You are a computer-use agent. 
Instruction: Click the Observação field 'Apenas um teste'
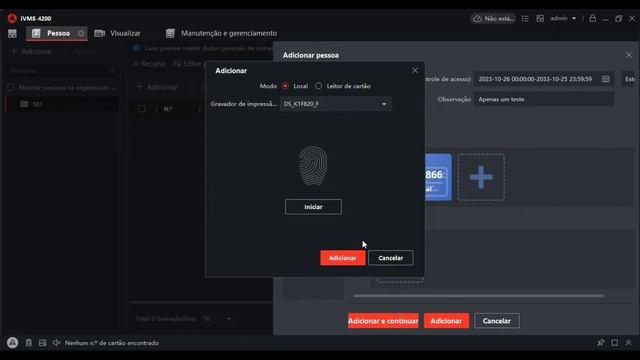click(544, 99)
